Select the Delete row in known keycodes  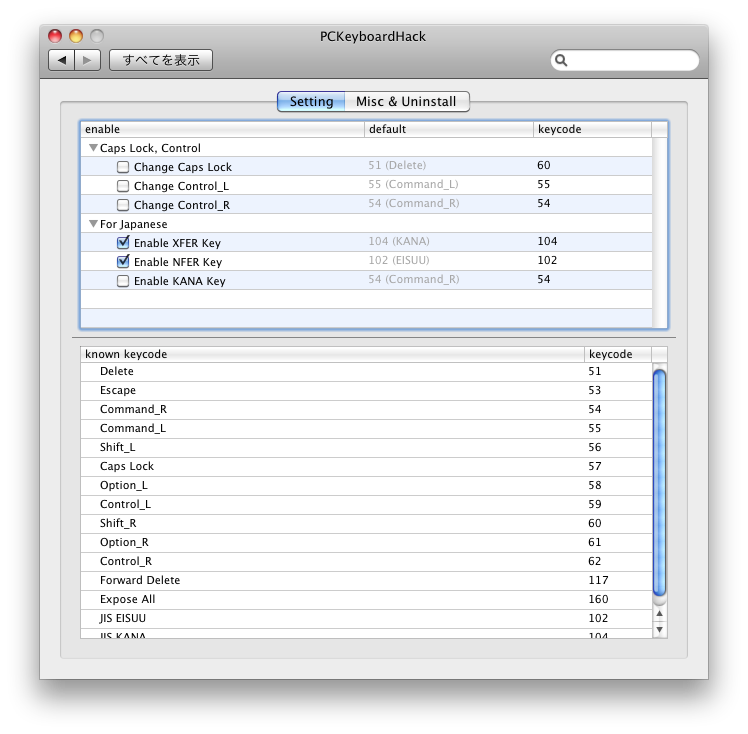coord(366,372)
